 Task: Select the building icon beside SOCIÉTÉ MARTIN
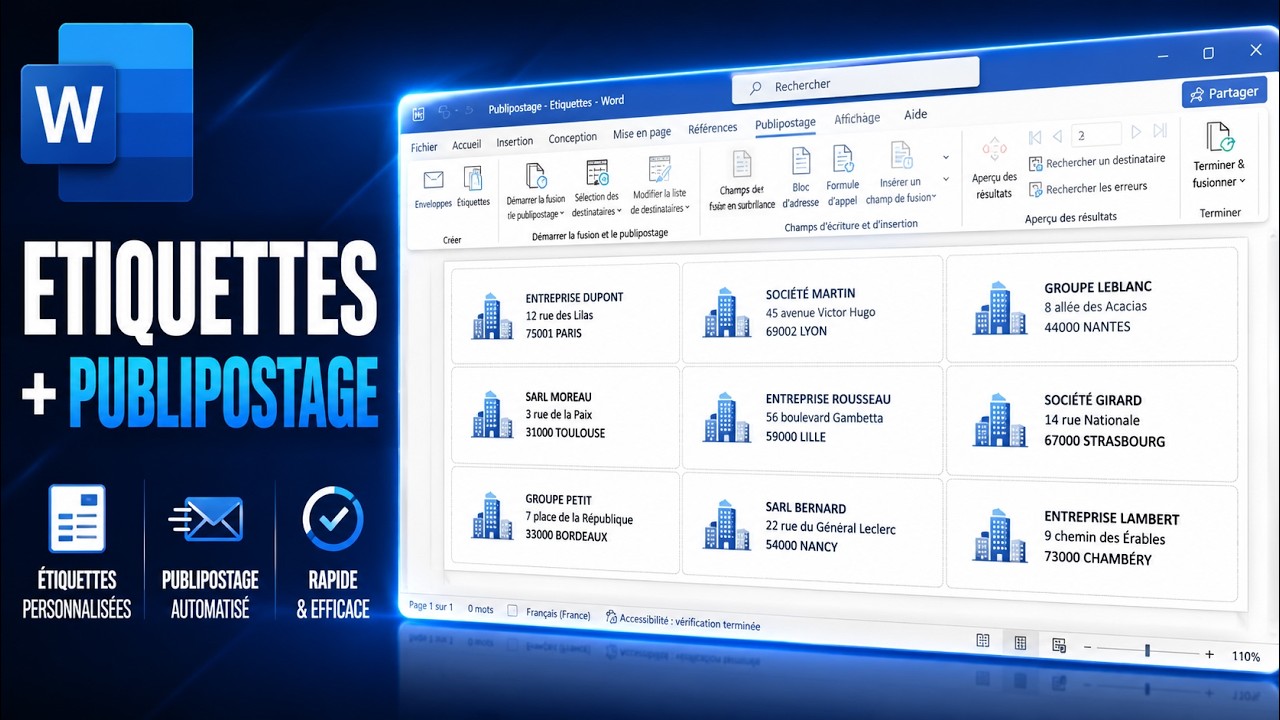tap(727, 311)
